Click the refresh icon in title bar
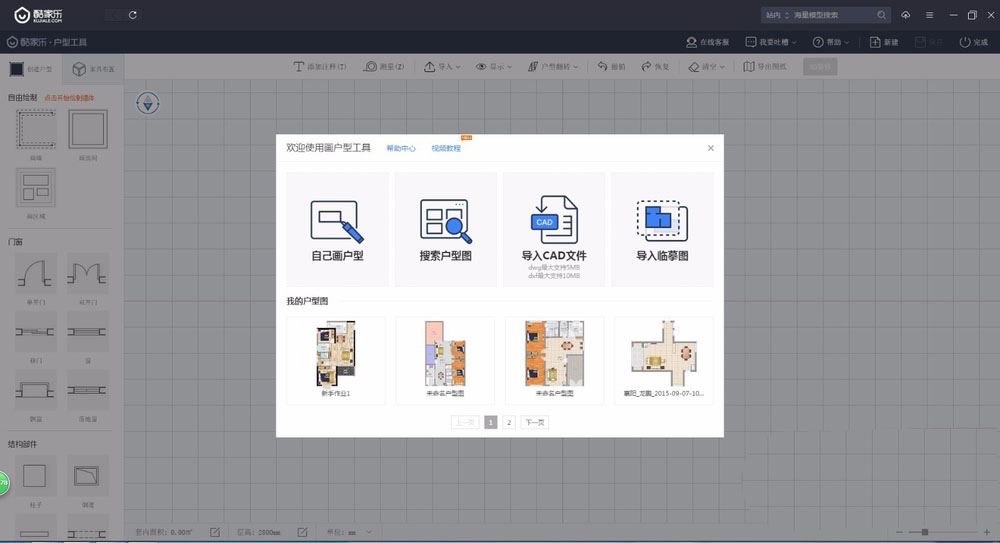The height and width of the screenshot is (543, 1000). pyautogui.click(x=134, y=15)
